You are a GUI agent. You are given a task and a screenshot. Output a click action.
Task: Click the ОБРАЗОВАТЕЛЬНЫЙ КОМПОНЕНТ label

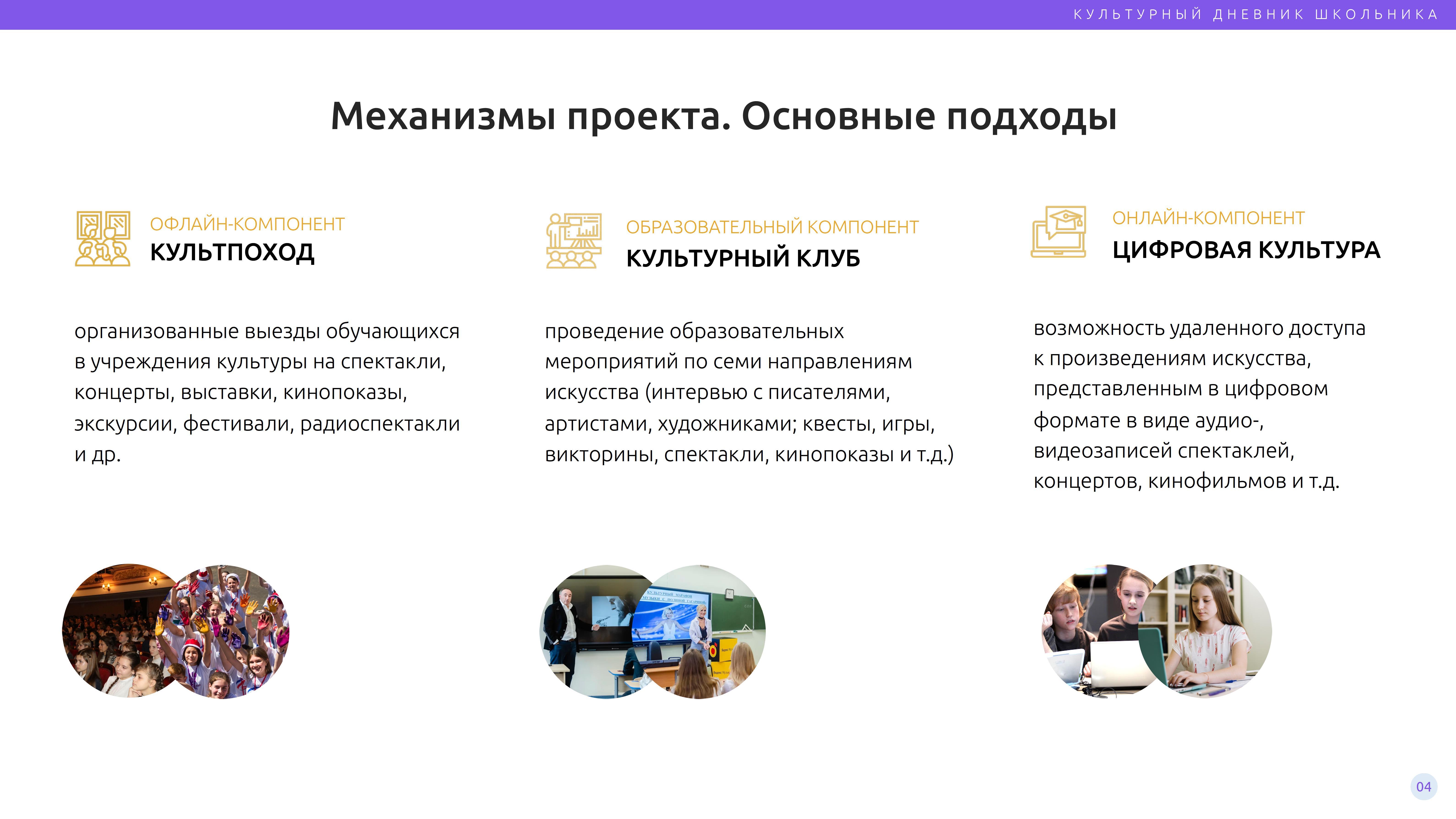[x=772, y=227]
